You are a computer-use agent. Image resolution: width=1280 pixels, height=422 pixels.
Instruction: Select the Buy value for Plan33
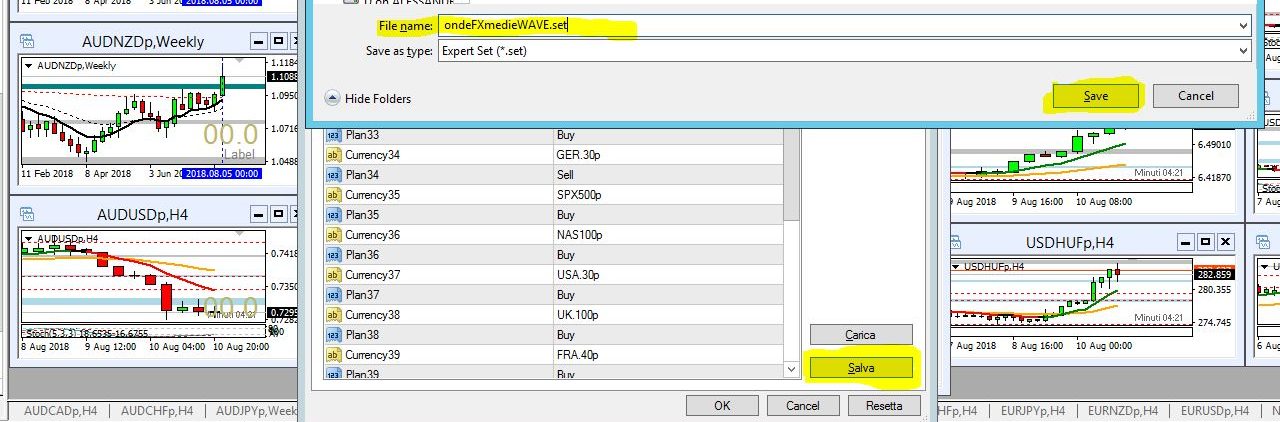click(x=667, y=135)
